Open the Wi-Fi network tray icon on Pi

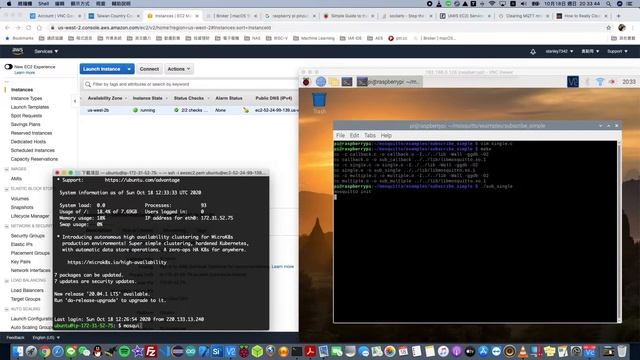coord(600,82)
